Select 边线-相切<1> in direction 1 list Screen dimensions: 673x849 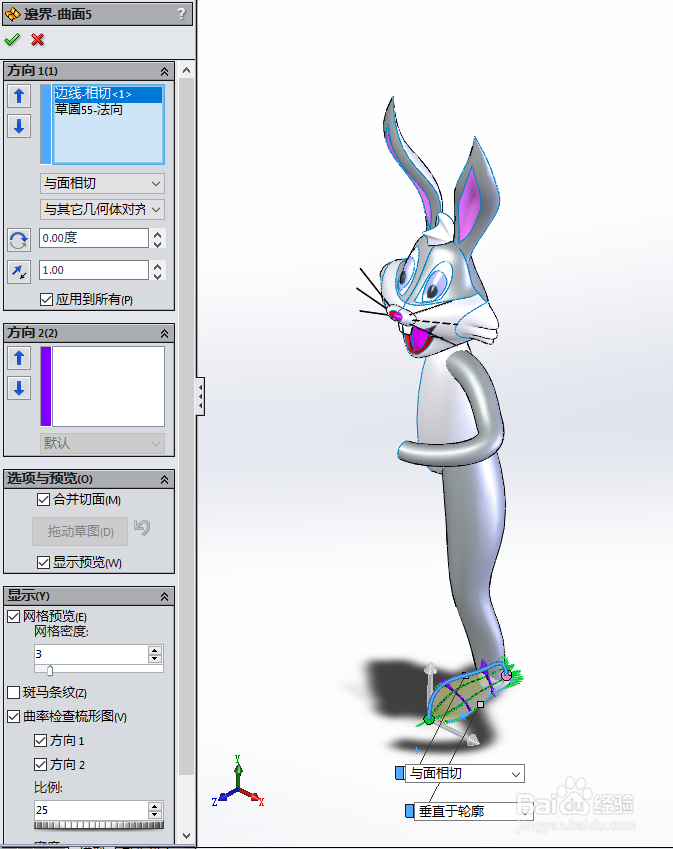tap(108, 94)
